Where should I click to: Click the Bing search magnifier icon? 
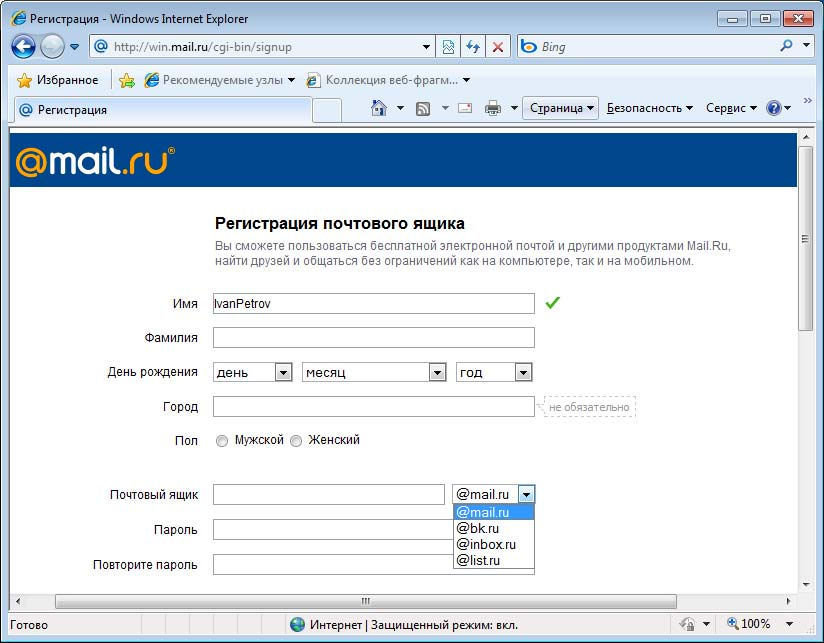785,45
